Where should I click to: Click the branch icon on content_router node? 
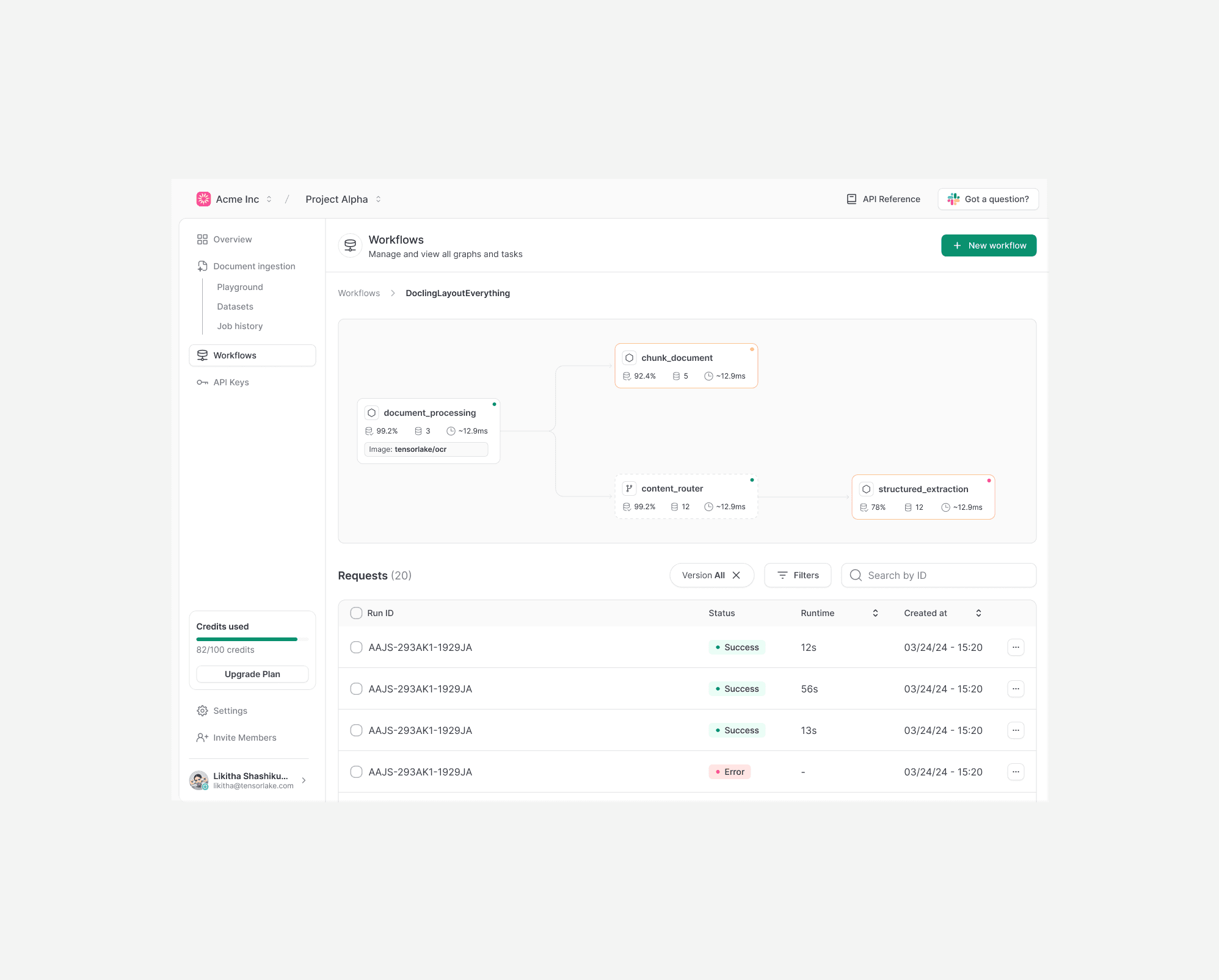click(x=629, y=488)
